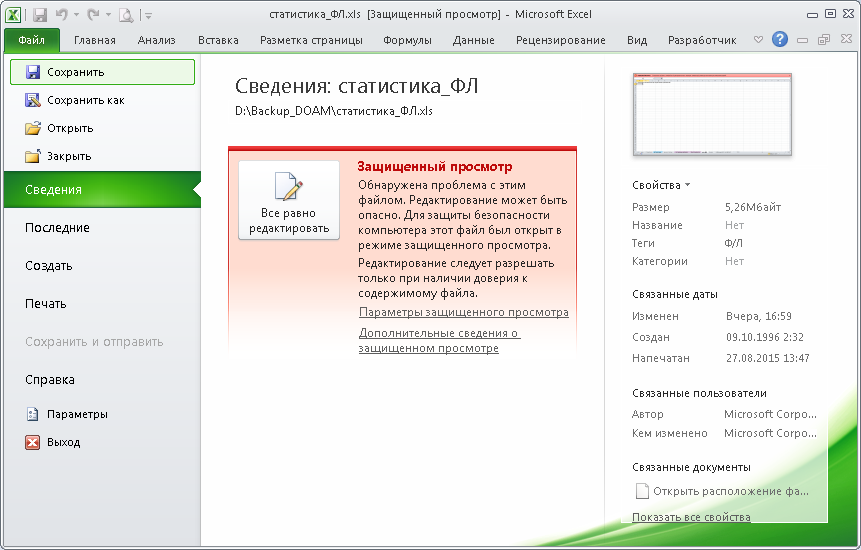
Task: Click the Теги property value Ф/Л
Action: (x=734, y=243)
